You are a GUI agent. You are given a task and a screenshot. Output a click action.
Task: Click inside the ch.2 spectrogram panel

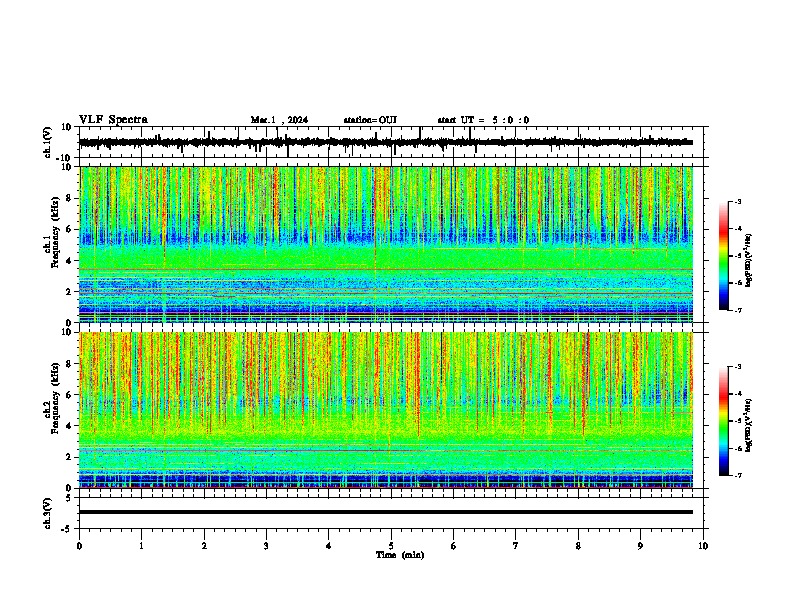click(386, 410)
